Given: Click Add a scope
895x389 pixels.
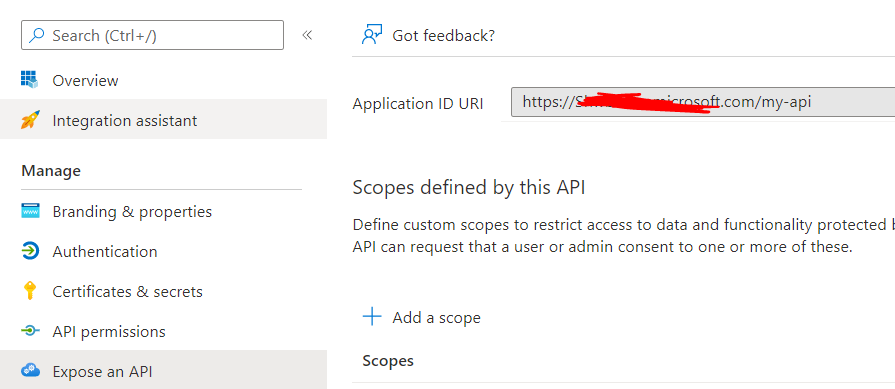Looking at the screenshot, I should (x=436, y=317).
